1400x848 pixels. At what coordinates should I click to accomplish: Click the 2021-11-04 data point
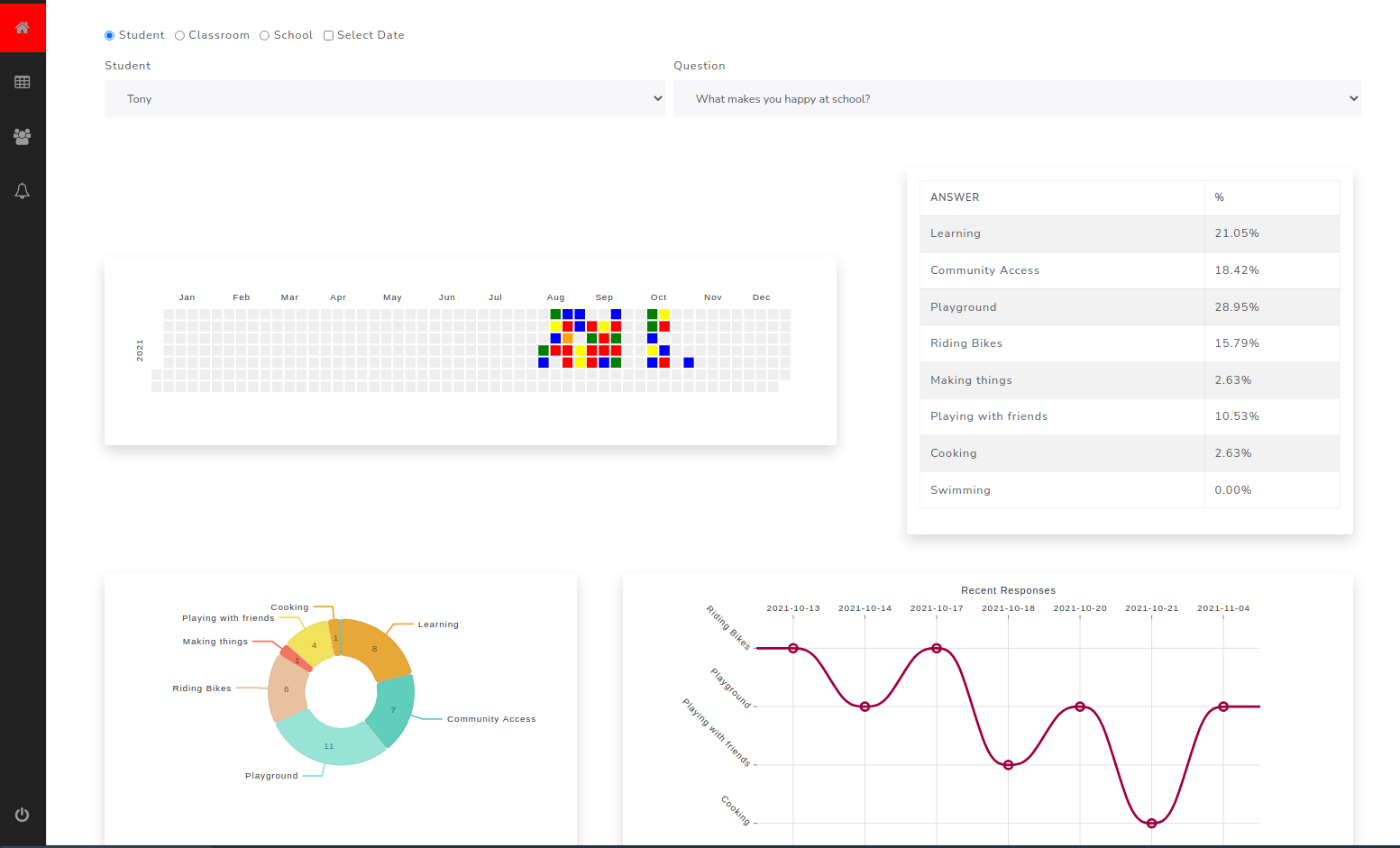[x=1223, y=707]
